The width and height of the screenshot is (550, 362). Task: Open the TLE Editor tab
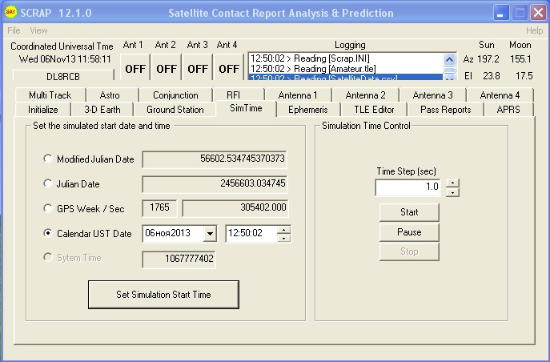pos(374,109)
